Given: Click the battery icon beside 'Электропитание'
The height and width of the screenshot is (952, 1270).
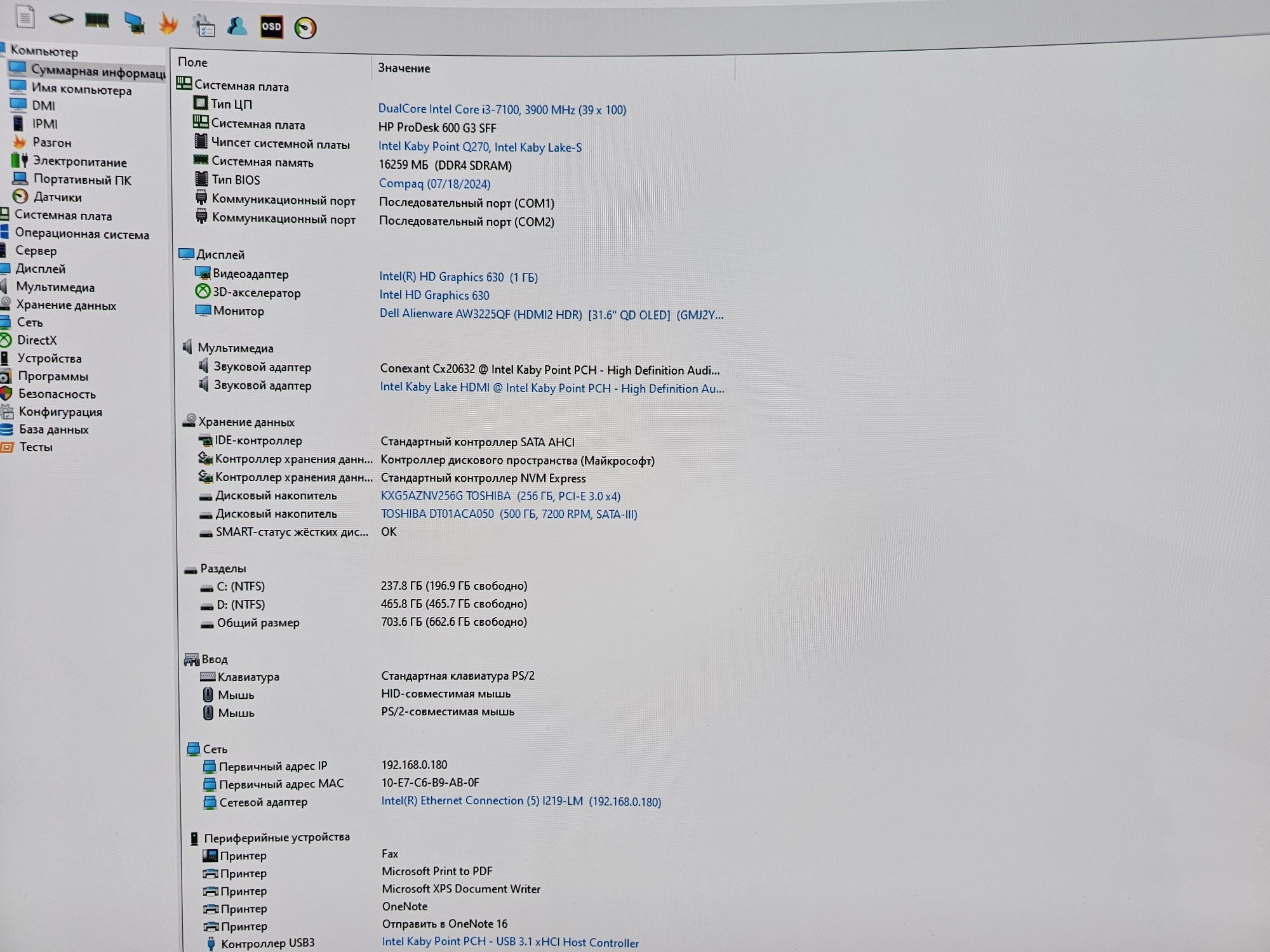Looking at the screenshot, I should [20, 160].
